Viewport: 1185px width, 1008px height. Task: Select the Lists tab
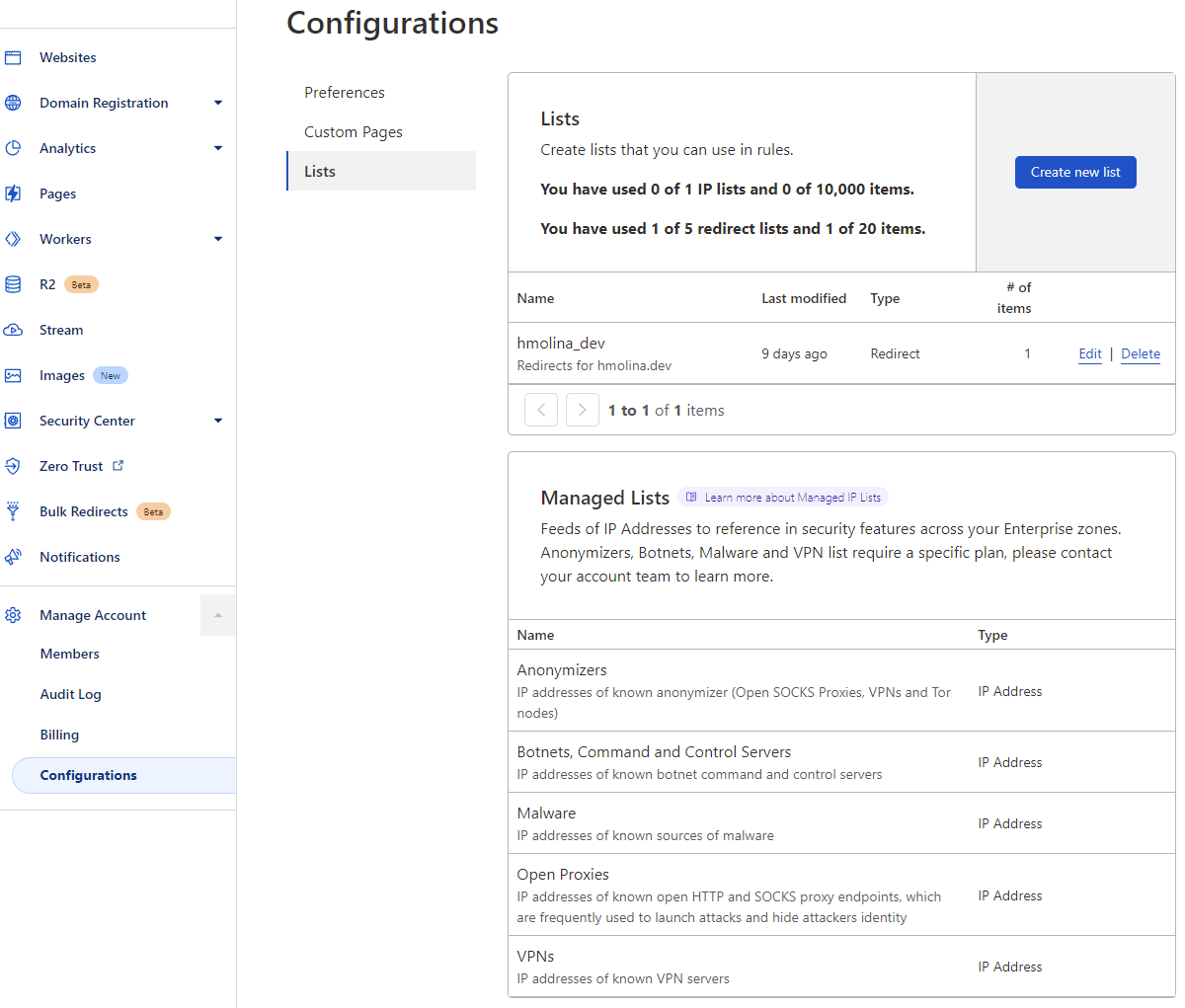pos(381,171)
